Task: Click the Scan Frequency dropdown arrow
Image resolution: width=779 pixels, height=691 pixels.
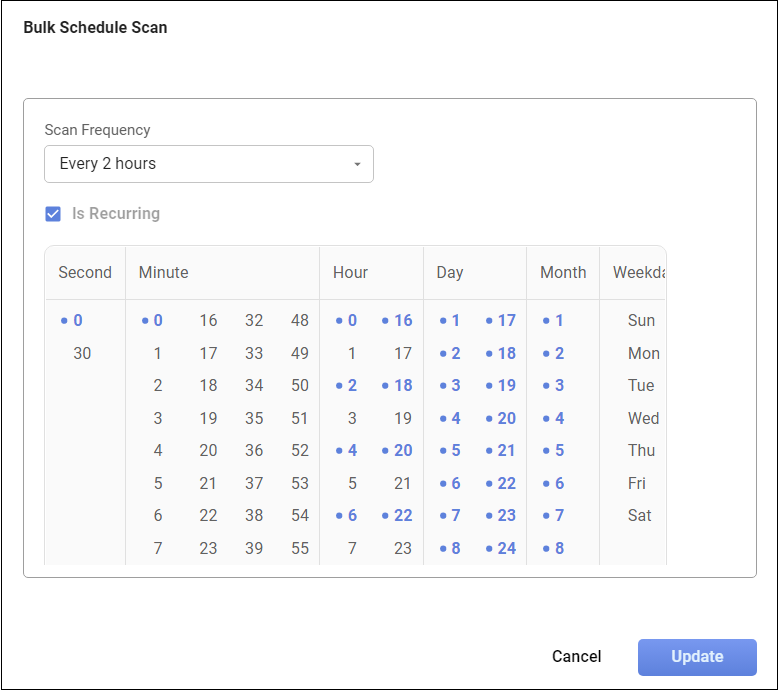Action: tap(357, 165)
